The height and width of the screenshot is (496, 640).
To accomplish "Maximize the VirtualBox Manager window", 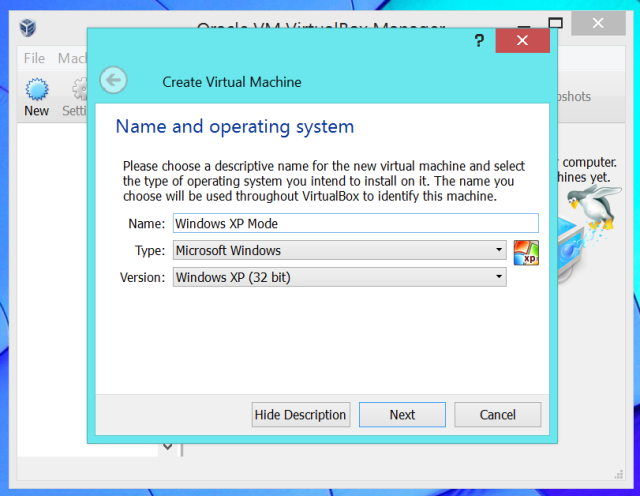I will pyautogui.click(x=555, y=23).
